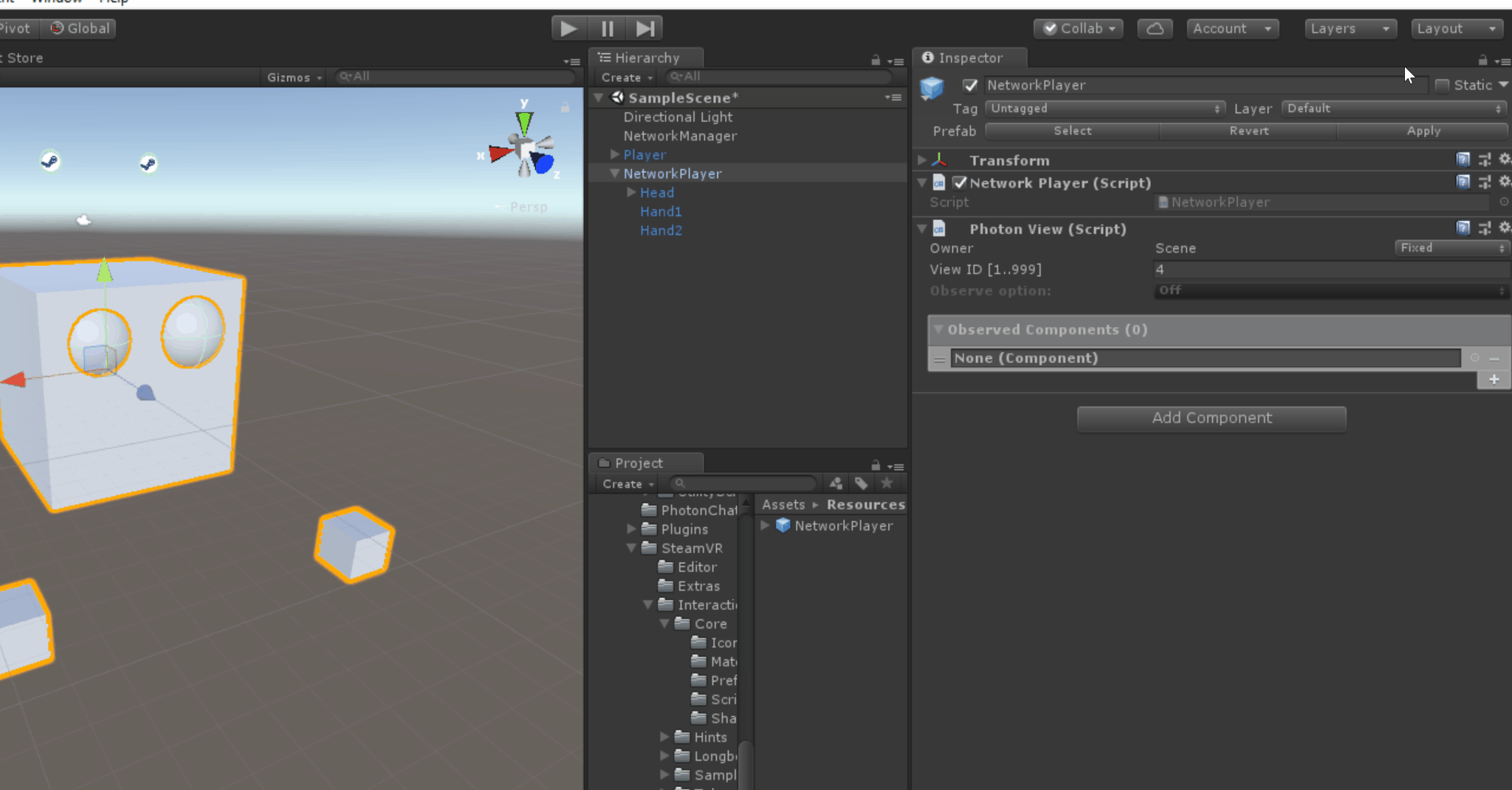Image resolution: width=1512 pixels, height=790 pixels.
Task: Expand the Head child object
Action: point(631,192)
